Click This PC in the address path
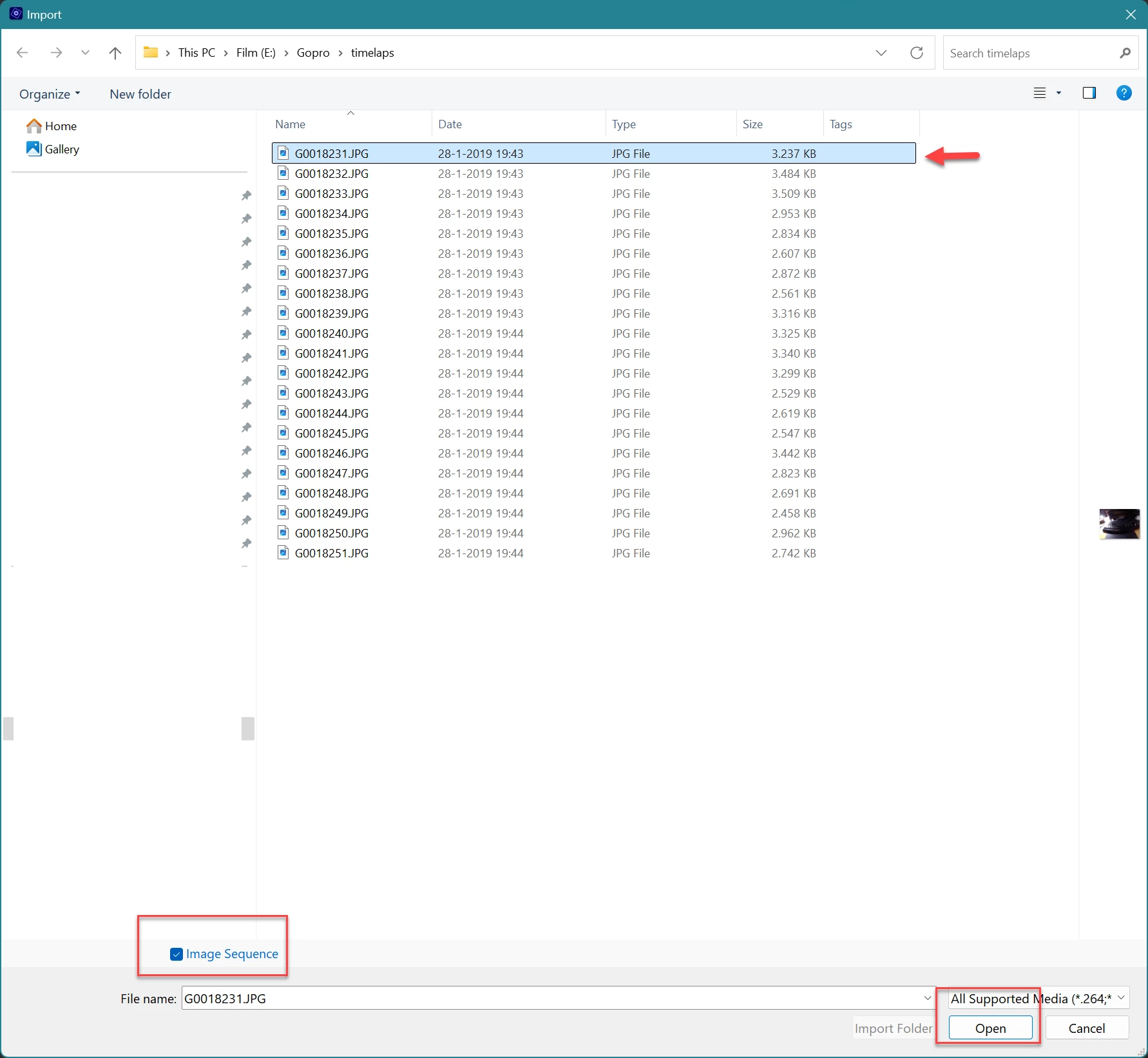Image resolution: width=1148 pixels, height=1058 pixels. tap(196, 53)
